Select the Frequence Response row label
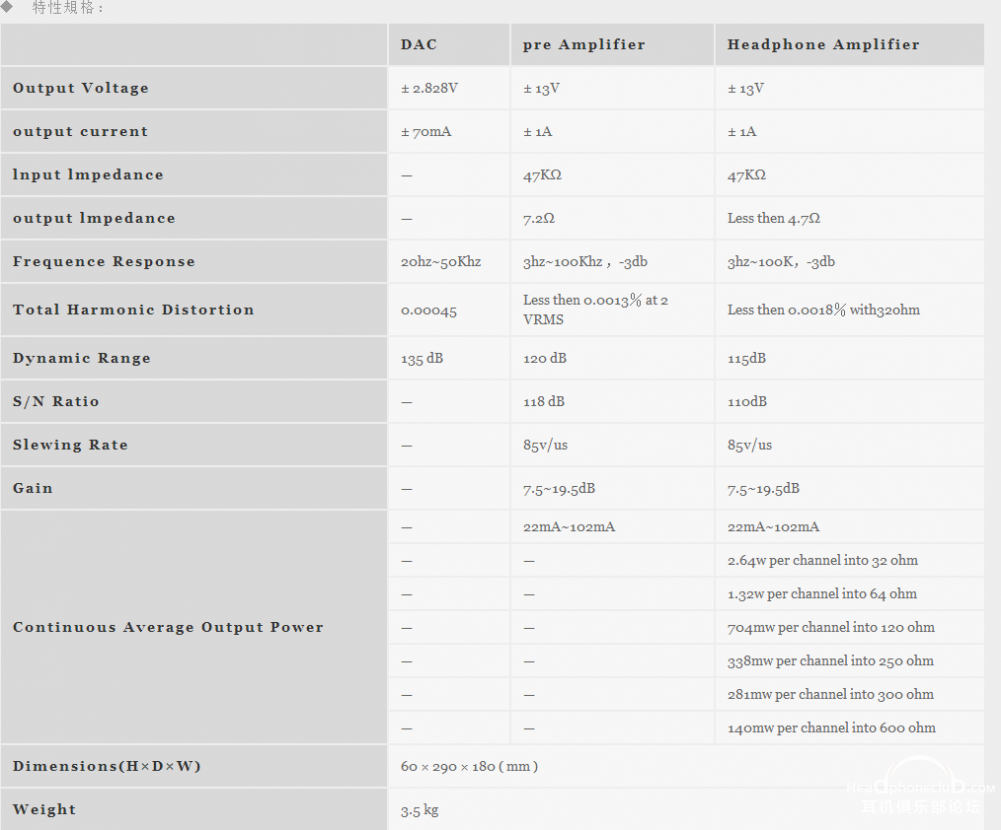1001x830 pixels. (x=193, y=262)
